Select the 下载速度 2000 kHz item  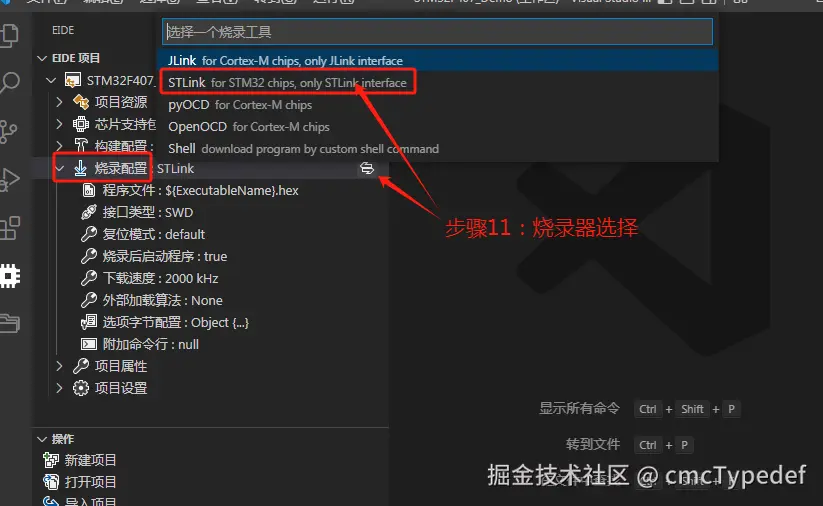click(x=150, y=279)
